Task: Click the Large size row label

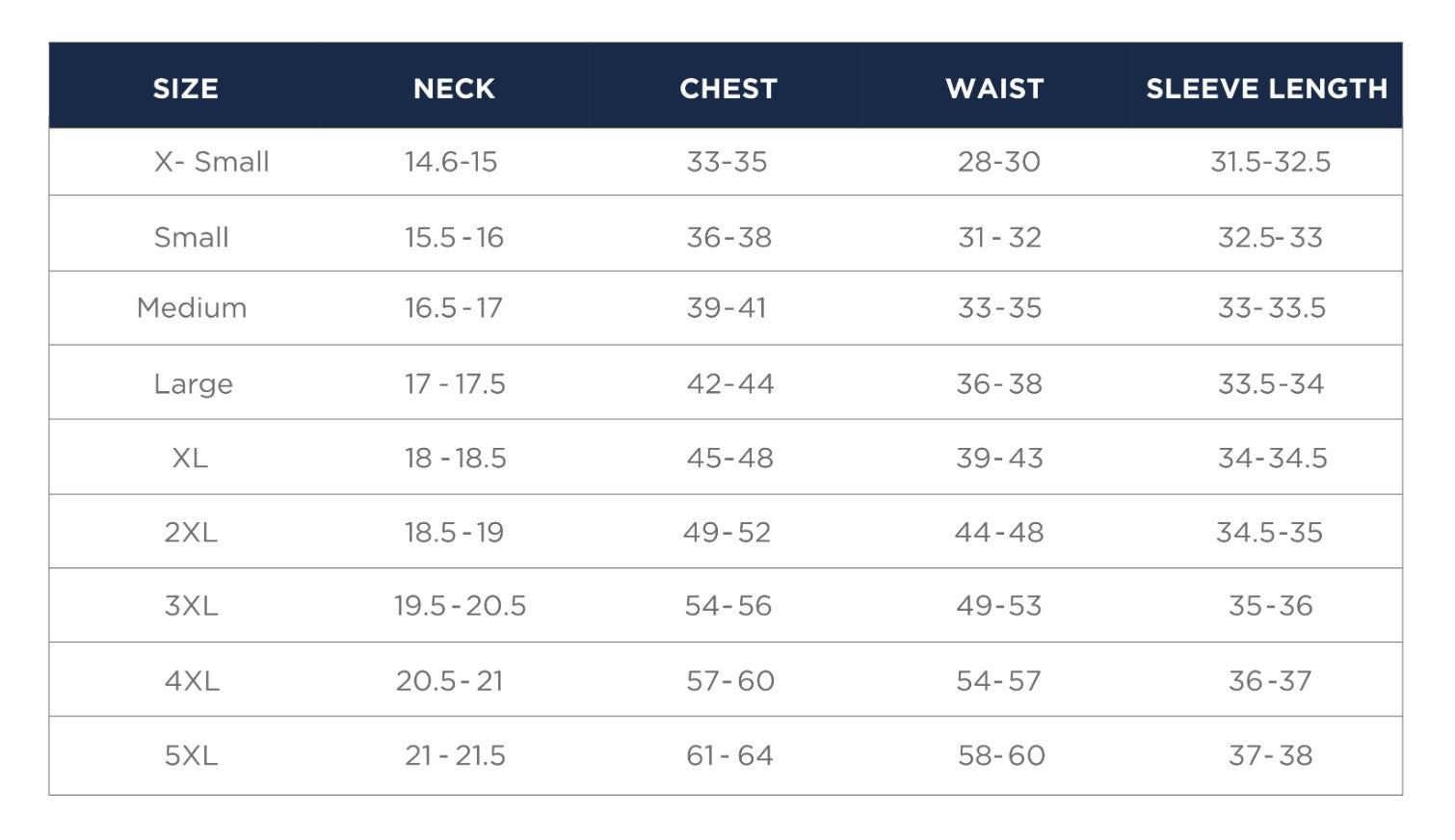Action: (x=193, y=384)
